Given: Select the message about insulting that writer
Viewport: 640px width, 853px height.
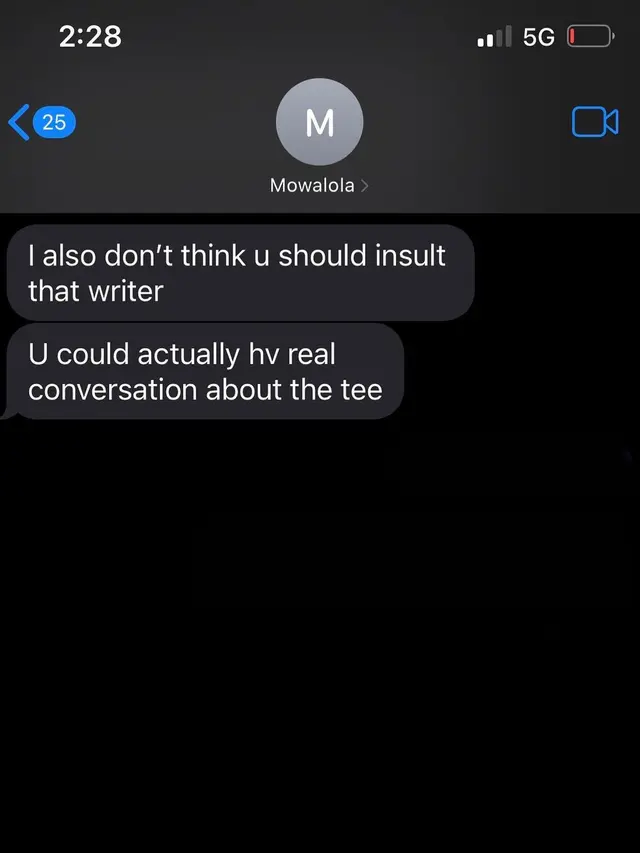Looking at the screenshot, I should click(241, 273).
